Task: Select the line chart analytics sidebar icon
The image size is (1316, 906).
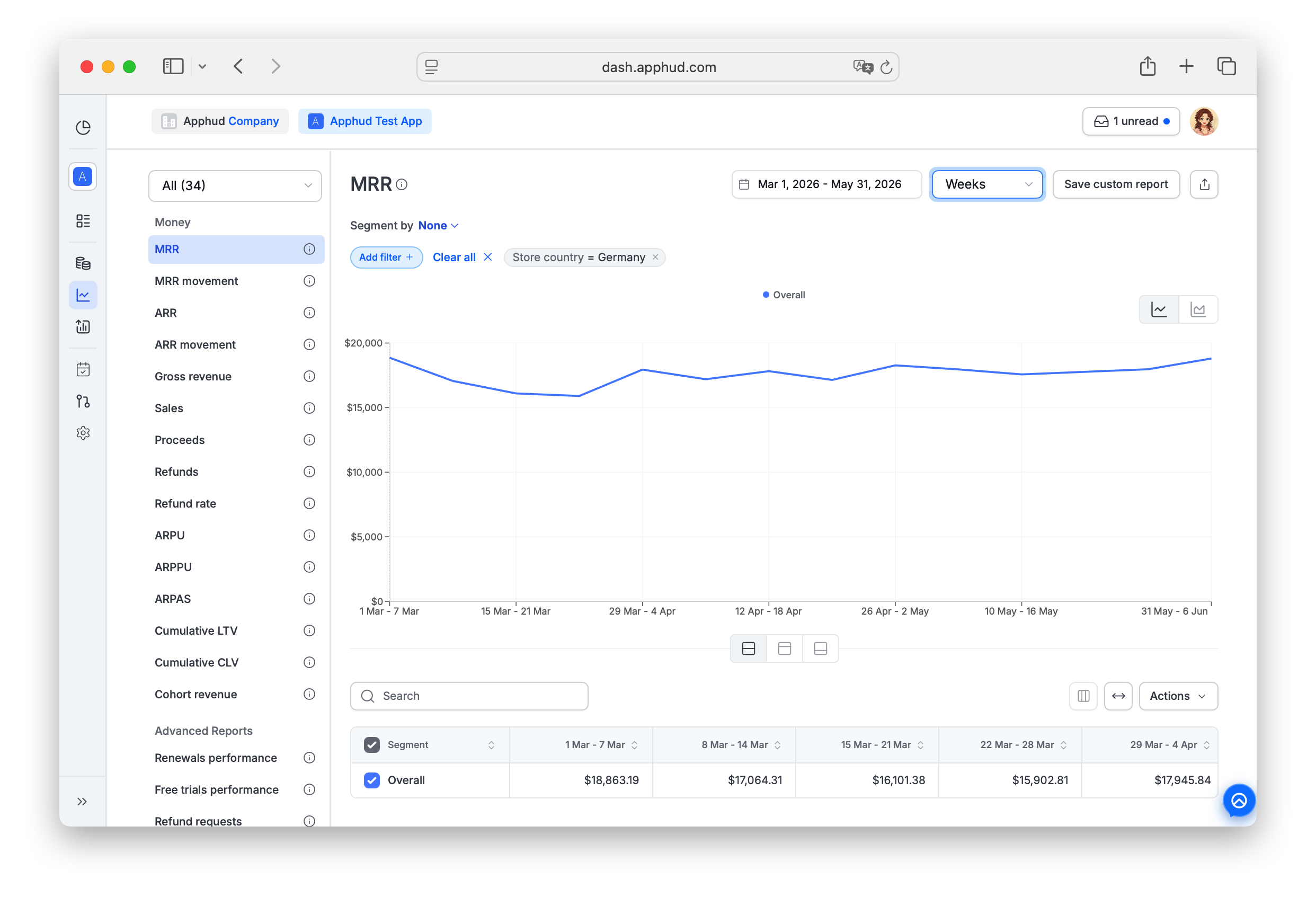Action: 83,295
